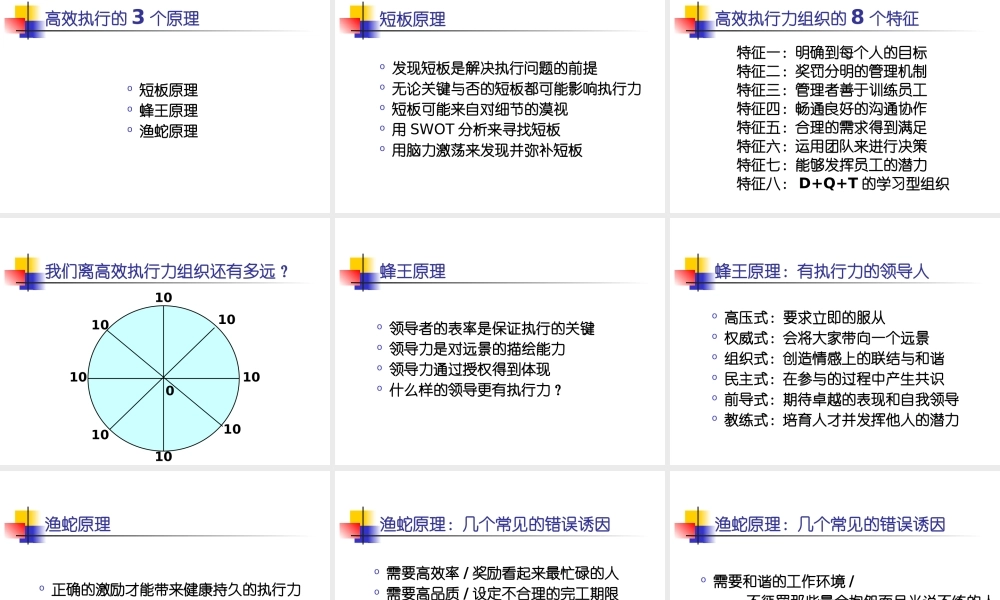
Task: Select the line '特征三：管理者善于训练员工'
Action: coord(832,90)
